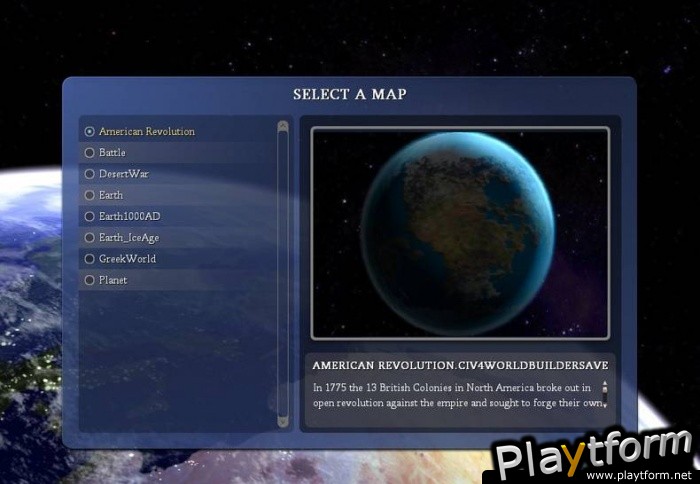Click the description box scroll up arrow
Image resolution: width=700 pixels, height=484 pixels.
coord(605,384)
